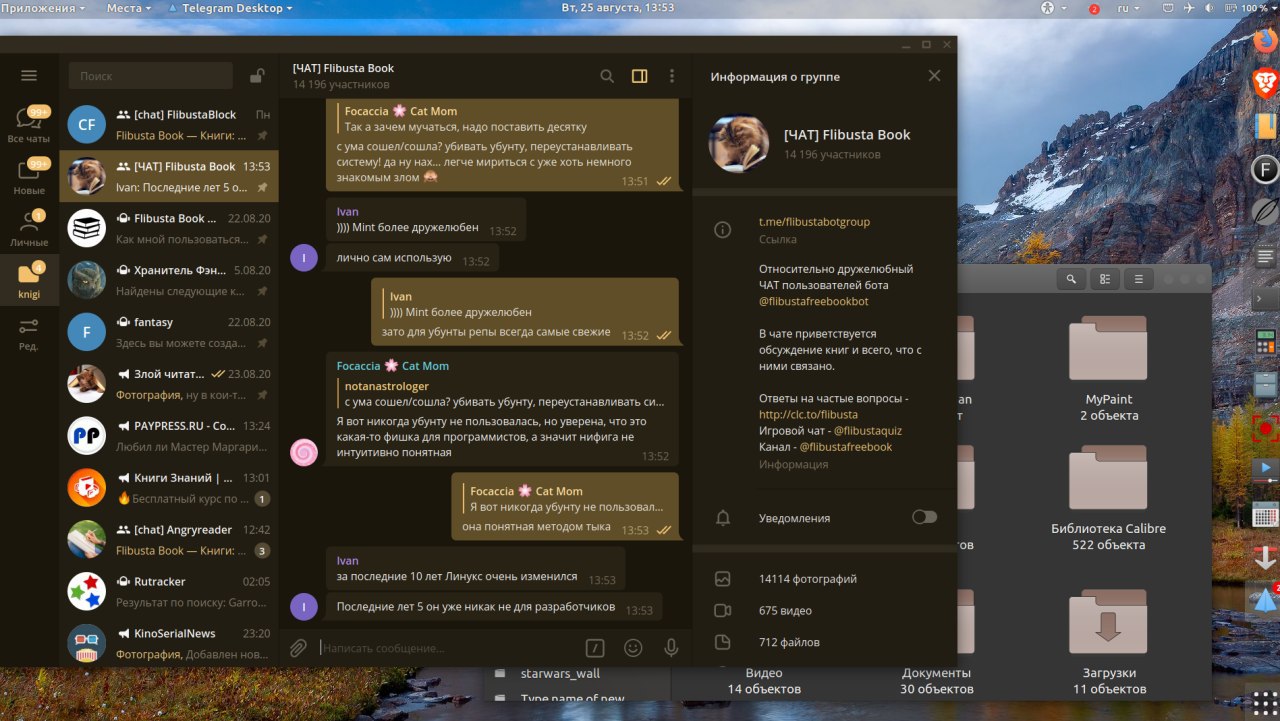
Task: Open the Rutracker bot chat
Action: 169,592
